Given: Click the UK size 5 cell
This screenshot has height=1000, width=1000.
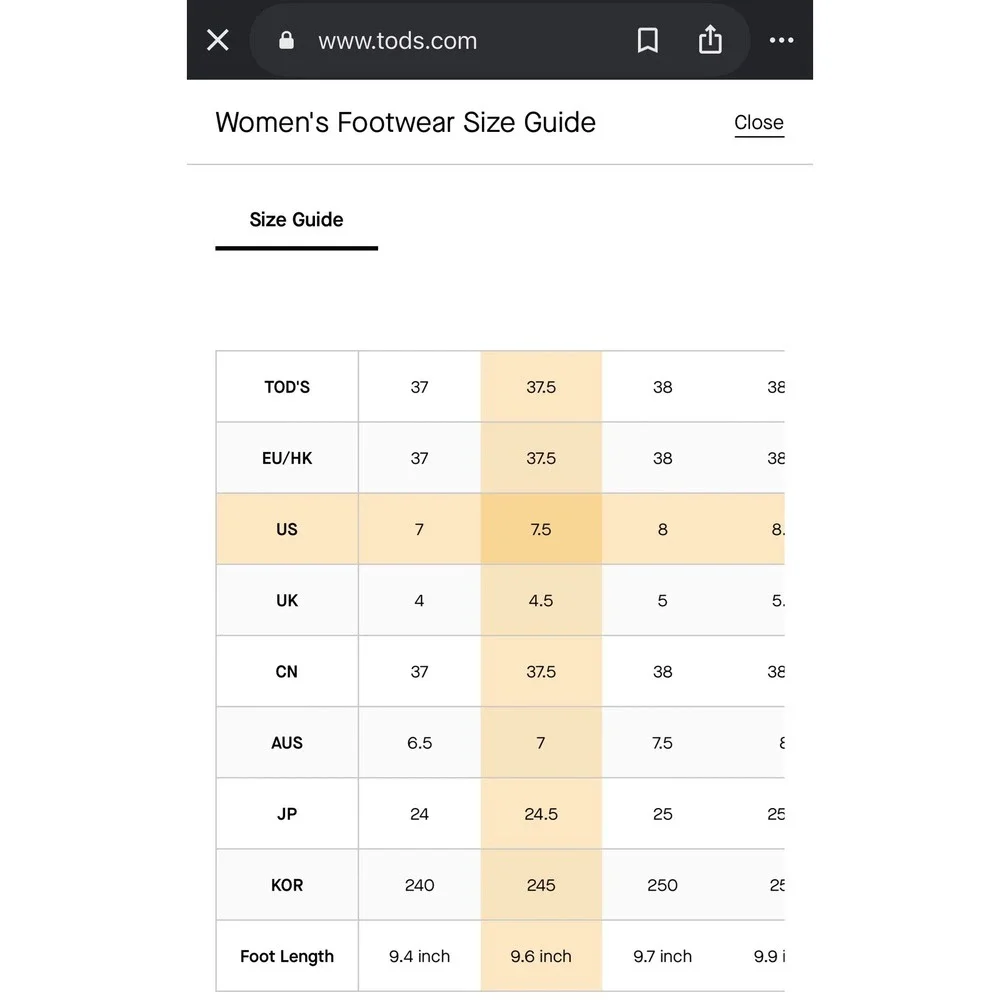Looking at the screenshot, I should pos(663,600).
